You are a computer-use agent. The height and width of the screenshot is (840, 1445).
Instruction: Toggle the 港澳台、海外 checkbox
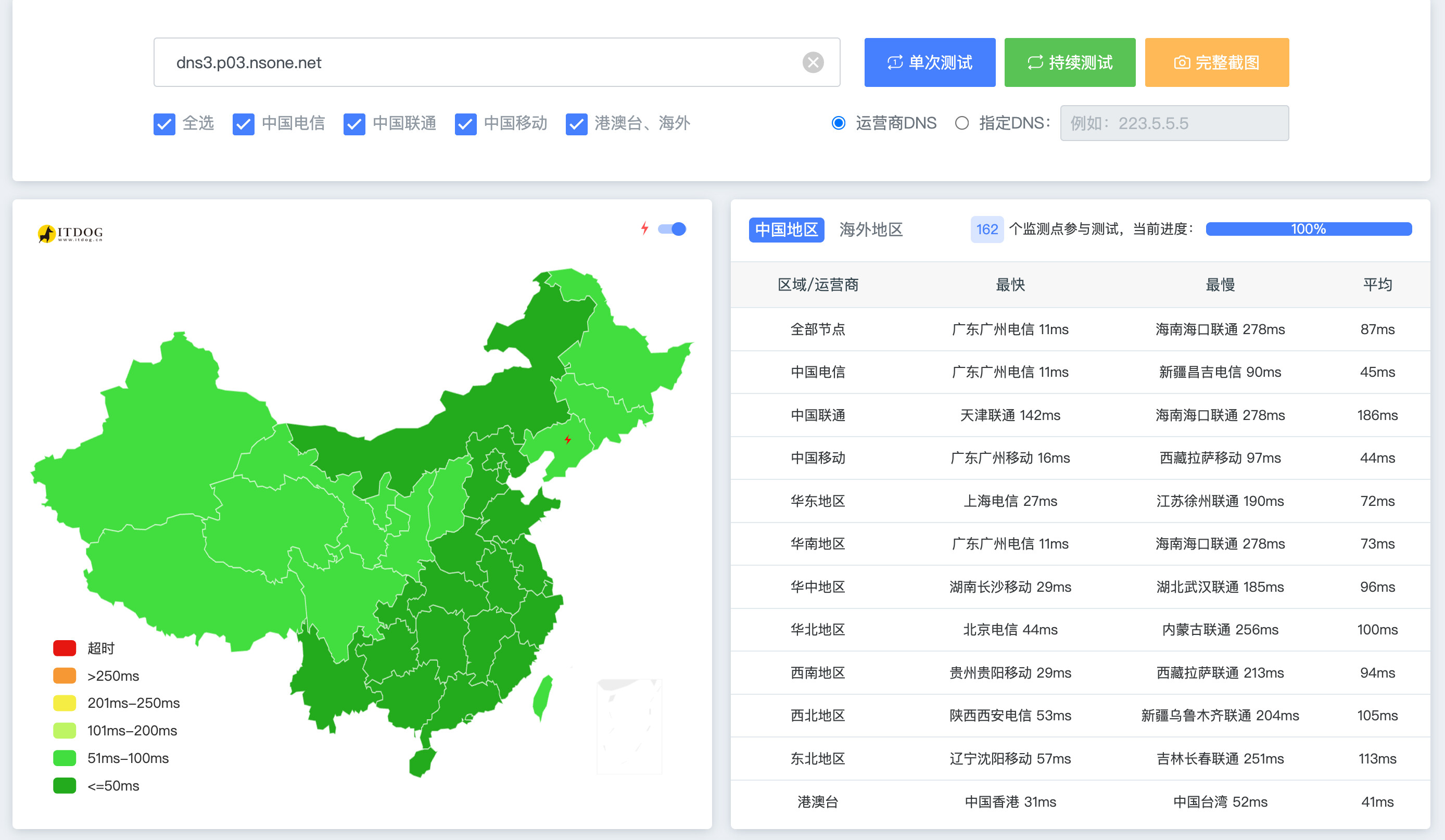tap(576, 124)
